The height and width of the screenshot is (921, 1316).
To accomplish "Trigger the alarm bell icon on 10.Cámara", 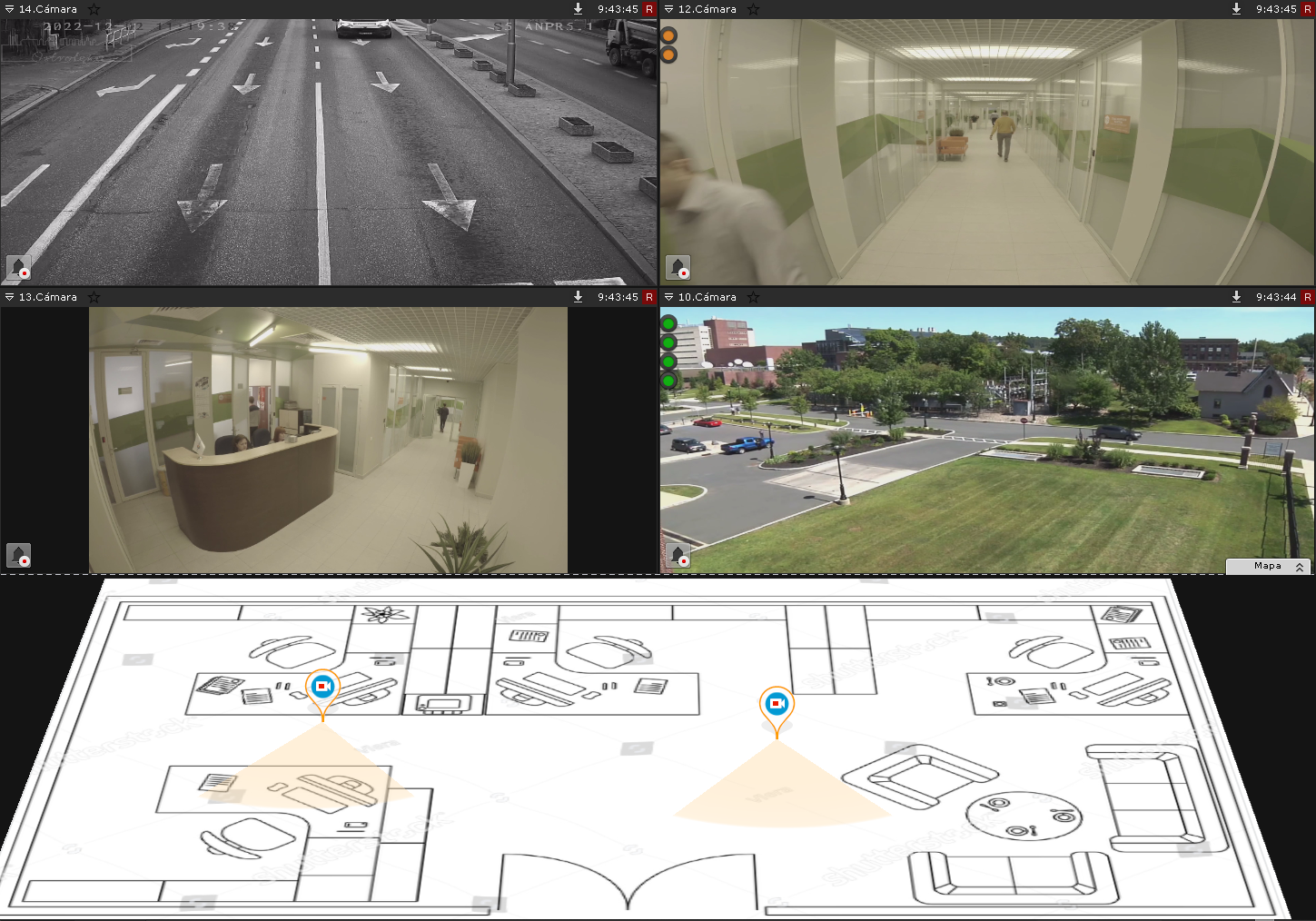I will (x=678, y=555).
